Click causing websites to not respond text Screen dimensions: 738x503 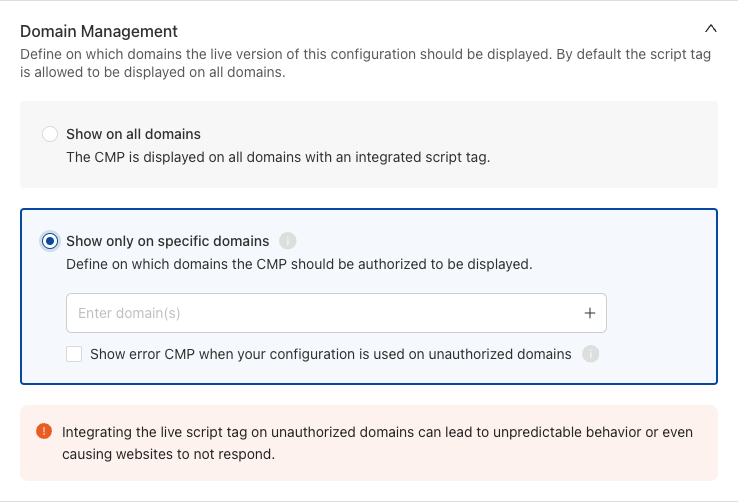(x=168, y=454)
